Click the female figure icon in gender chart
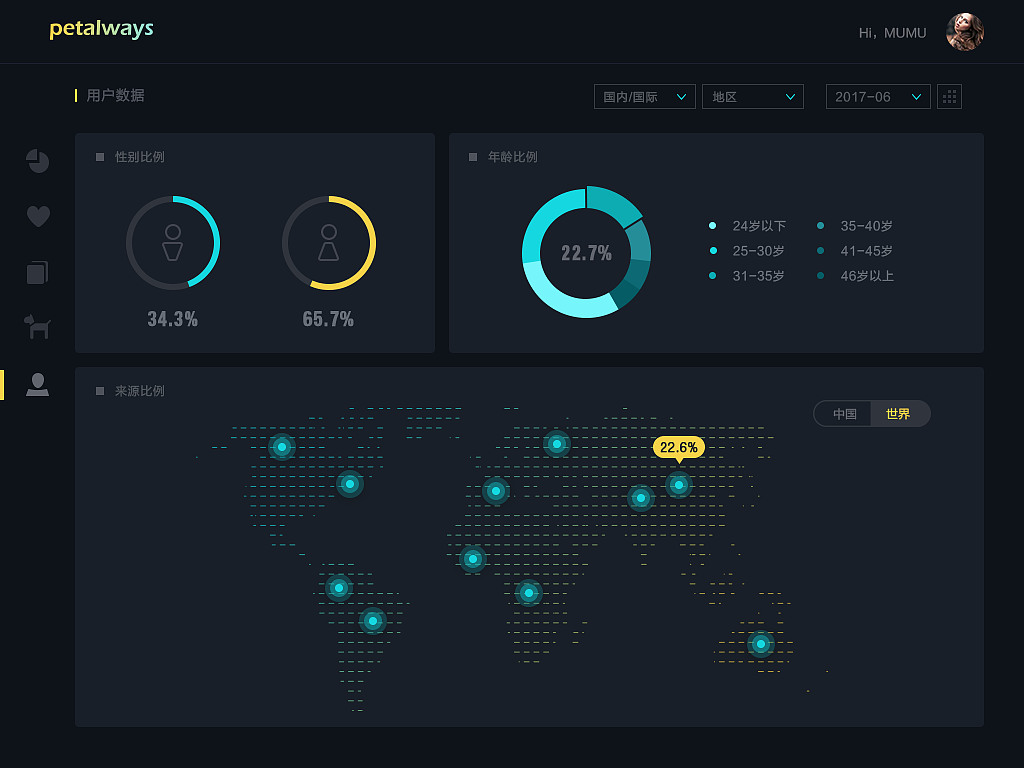Screen dimensions: 1024x768 (328, 243)
